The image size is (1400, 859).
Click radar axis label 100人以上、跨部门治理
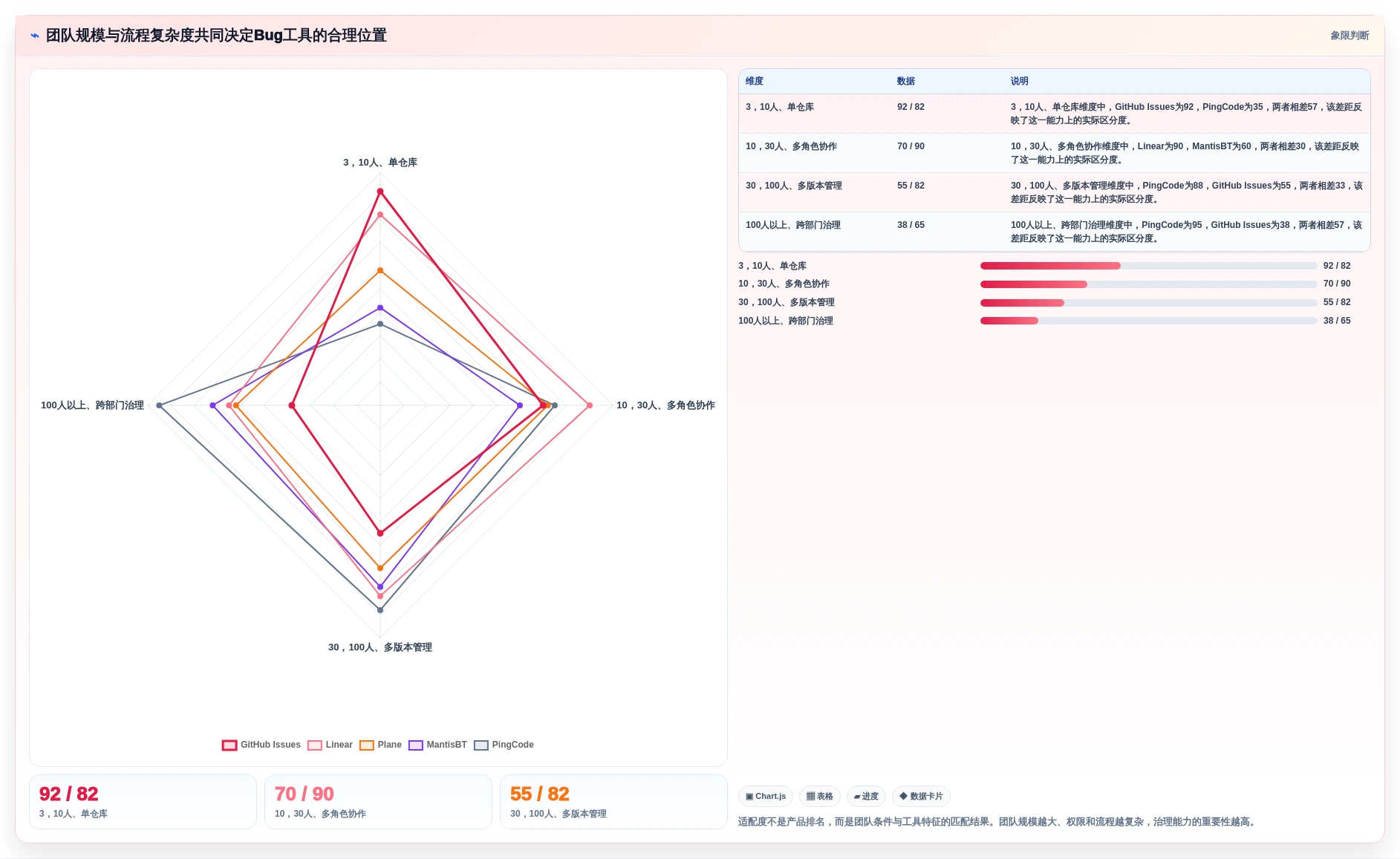[x=92, y=405]
